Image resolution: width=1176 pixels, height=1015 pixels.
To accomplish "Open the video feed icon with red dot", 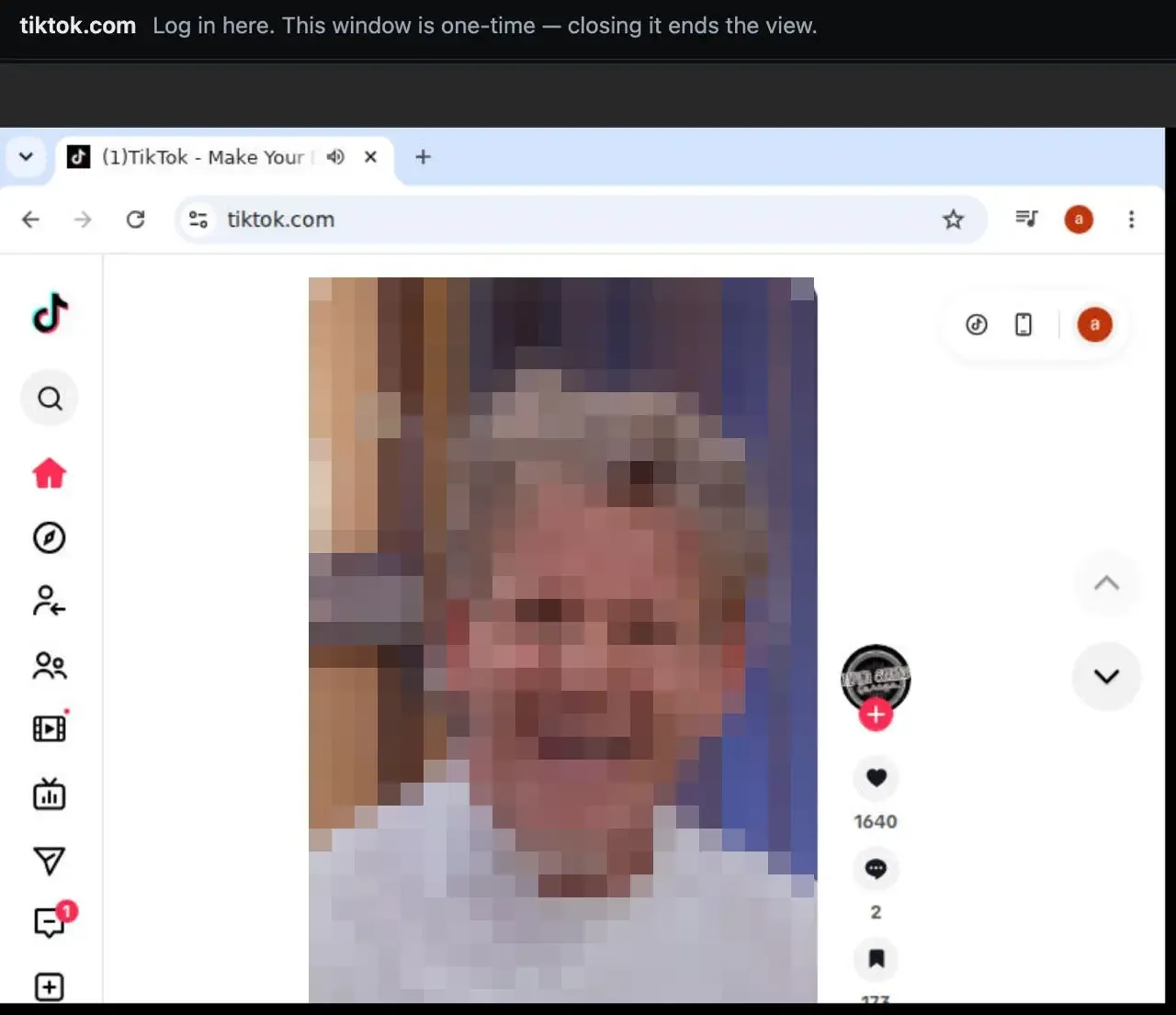I will click(x=51, y=727).
